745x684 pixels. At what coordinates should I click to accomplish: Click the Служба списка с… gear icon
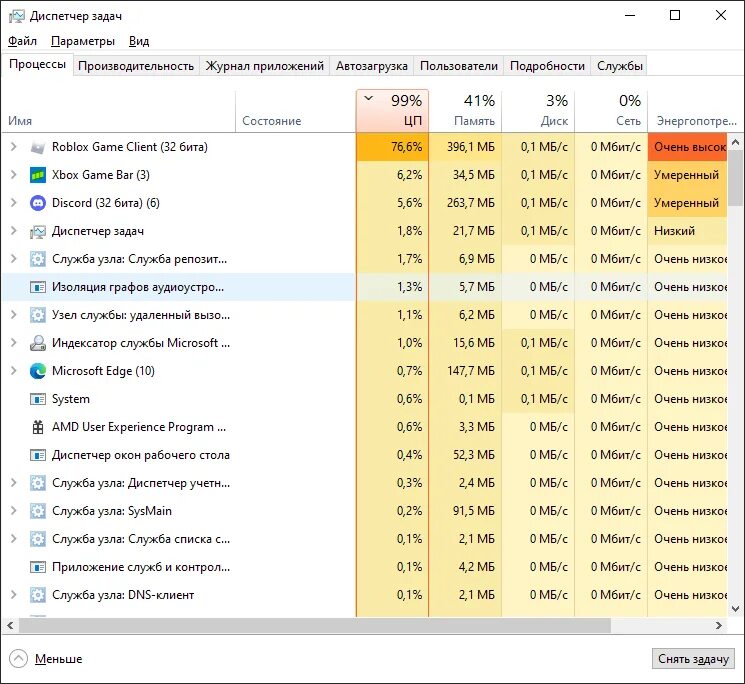point(38,539)
